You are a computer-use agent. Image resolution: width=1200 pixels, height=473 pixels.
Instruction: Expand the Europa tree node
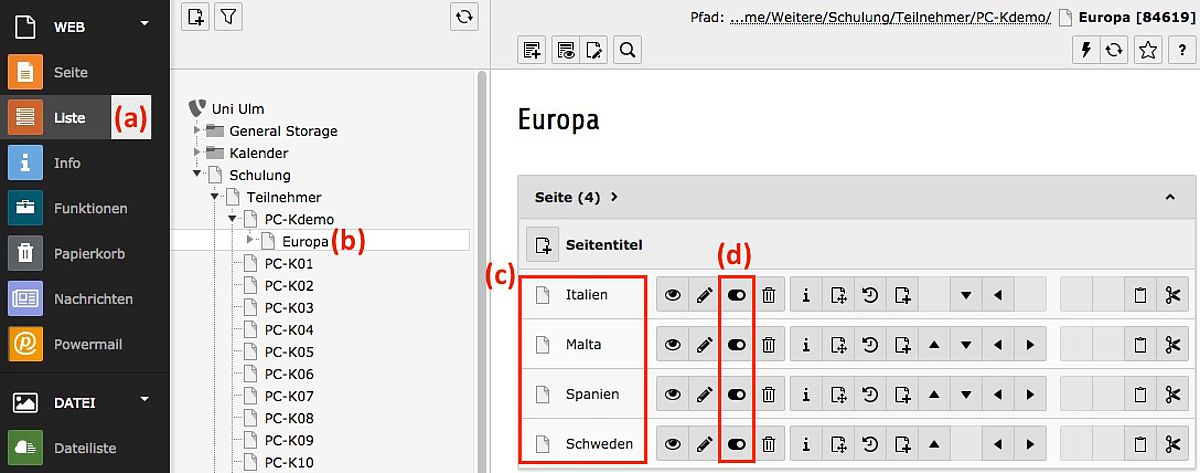click(251, 241)
